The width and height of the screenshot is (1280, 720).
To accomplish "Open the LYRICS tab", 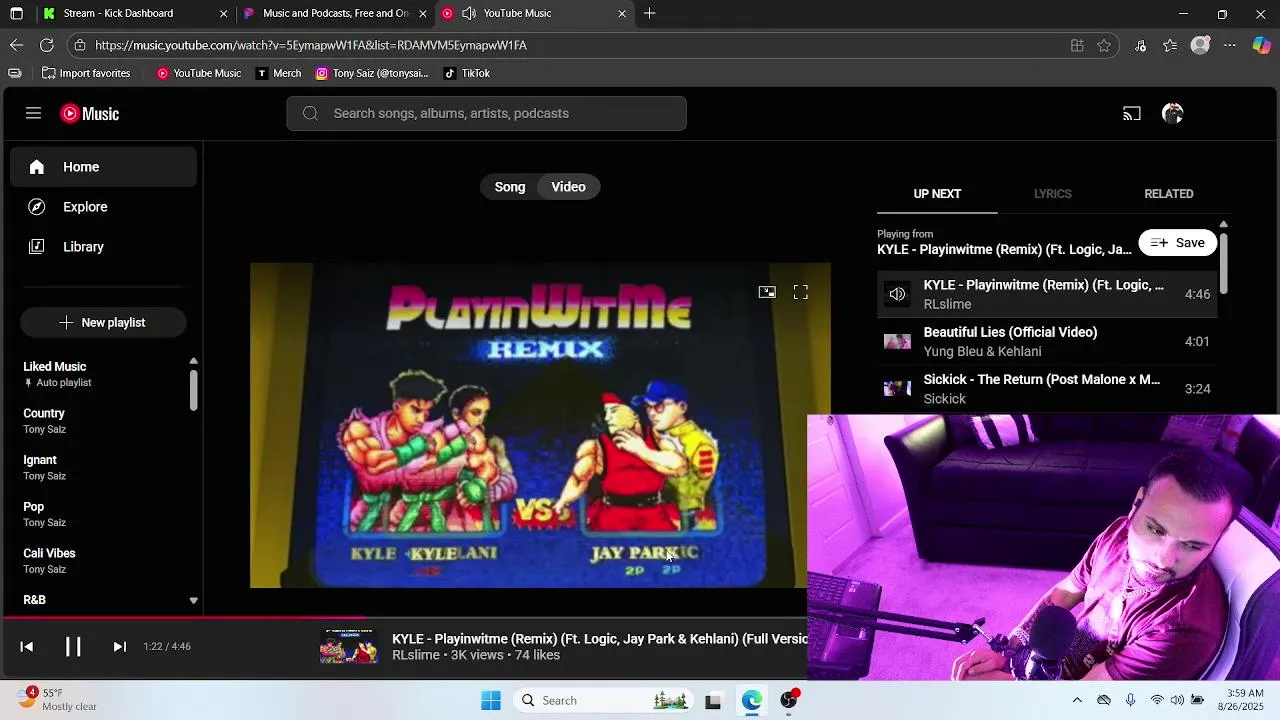I will pyautogui.click(x=1053, y=194).
